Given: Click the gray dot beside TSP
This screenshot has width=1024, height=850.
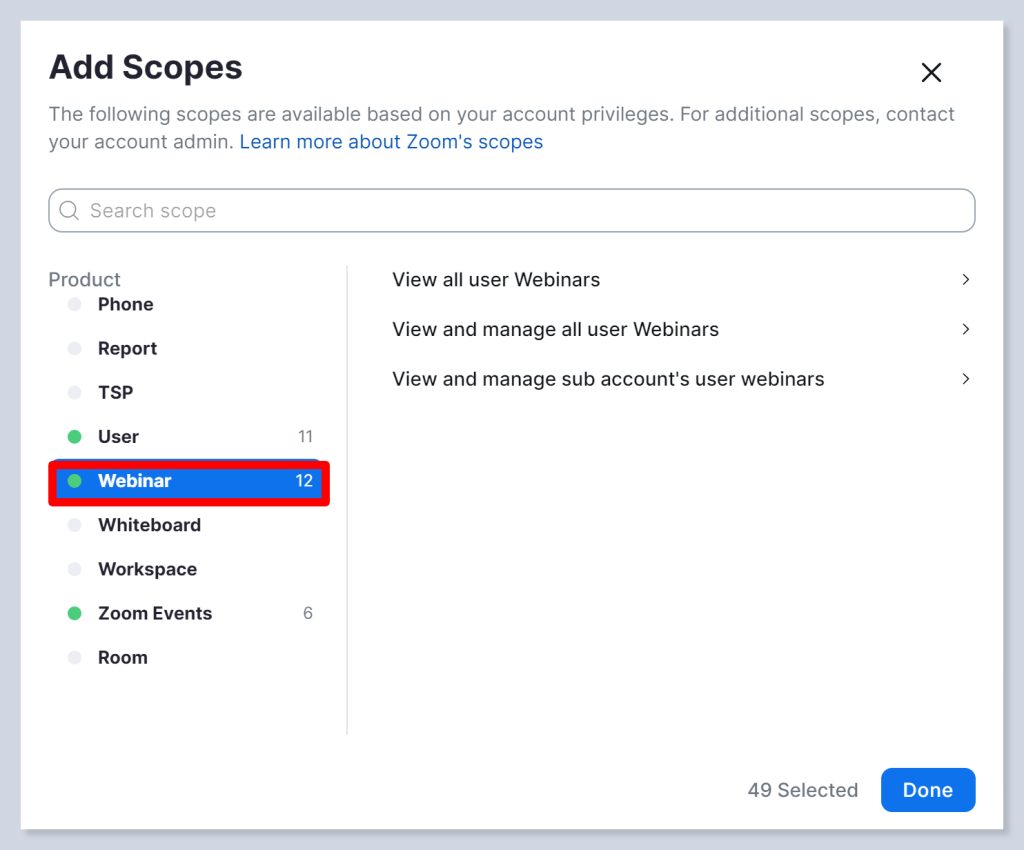Looking at the screenshot, I should [x=74, y=393].
